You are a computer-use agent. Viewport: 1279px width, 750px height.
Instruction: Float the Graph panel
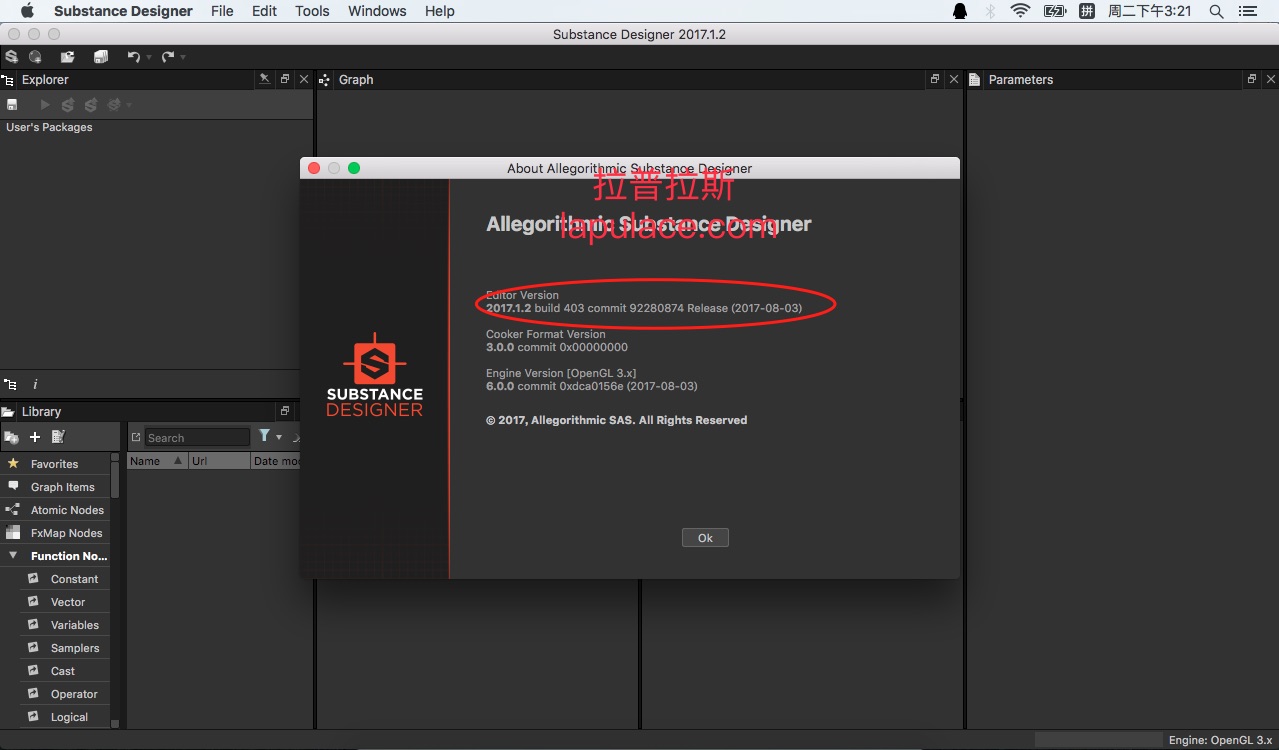pos(935,79)
